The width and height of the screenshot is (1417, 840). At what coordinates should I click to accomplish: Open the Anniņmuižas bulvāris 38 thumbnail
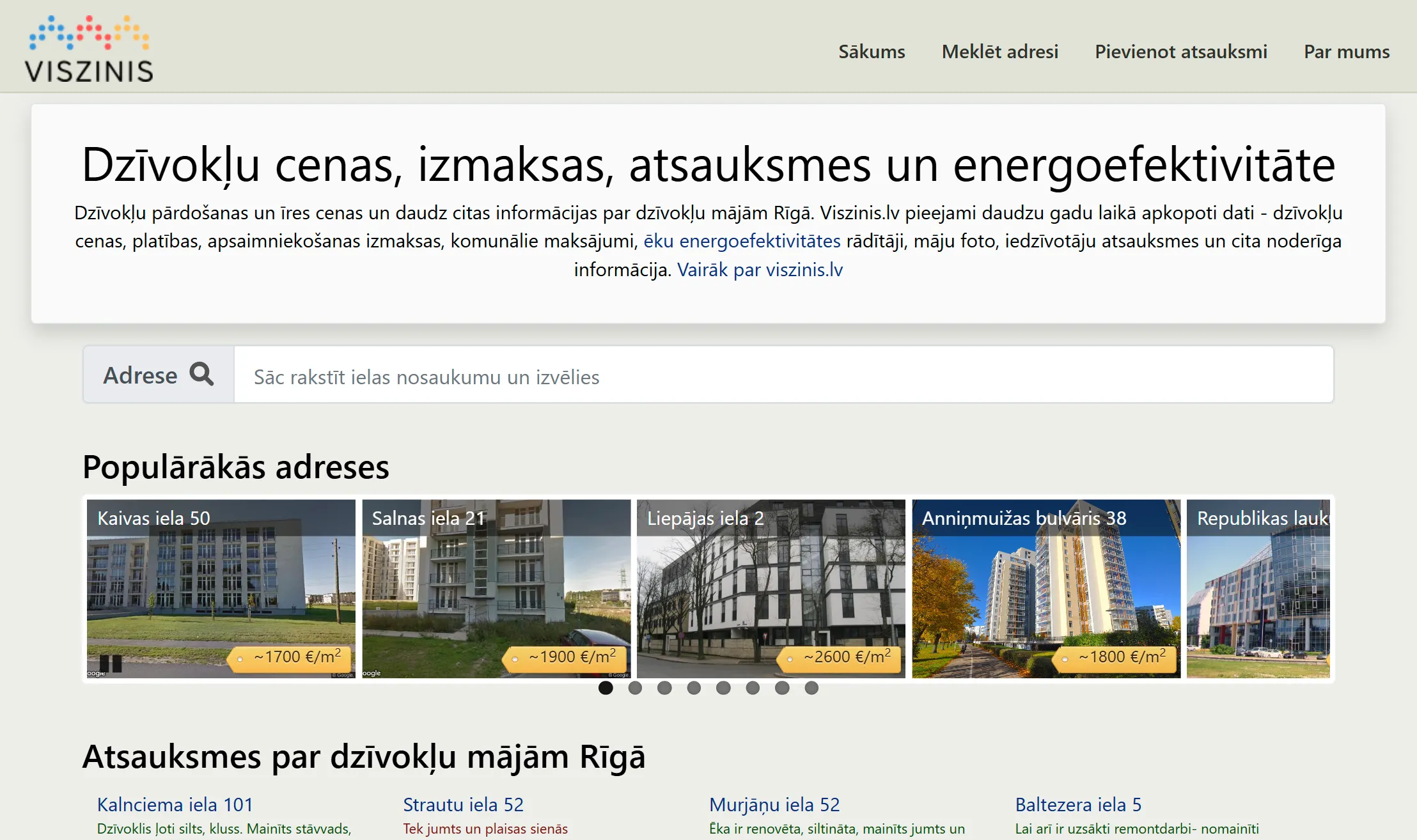(1045, 588)
